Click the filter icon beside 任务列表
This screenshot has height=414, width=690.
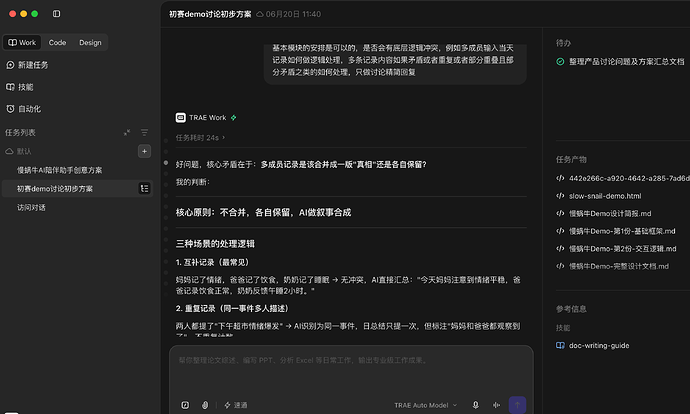[x=144, y=132]
